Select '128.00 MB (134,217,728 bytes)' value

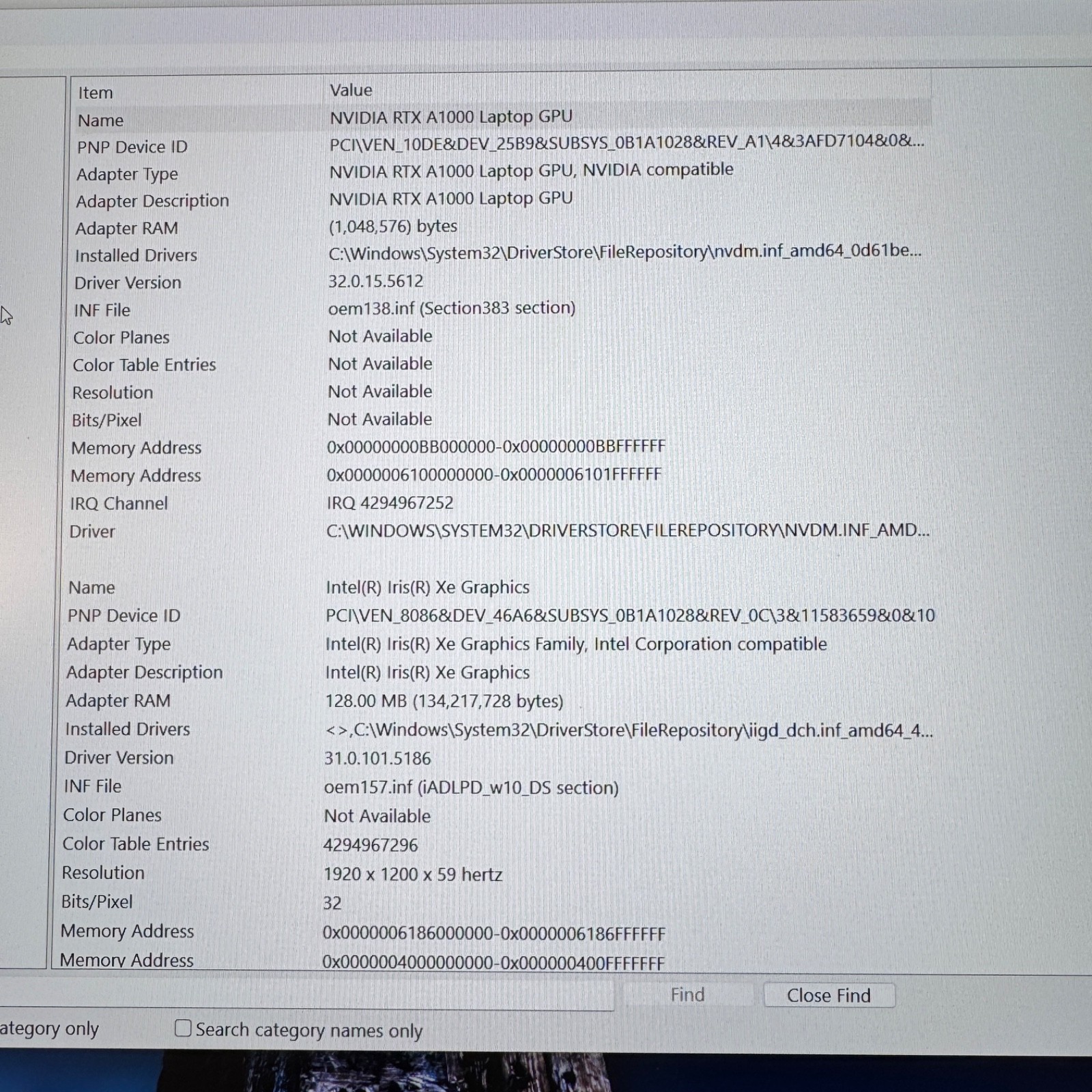click(444, 702)
